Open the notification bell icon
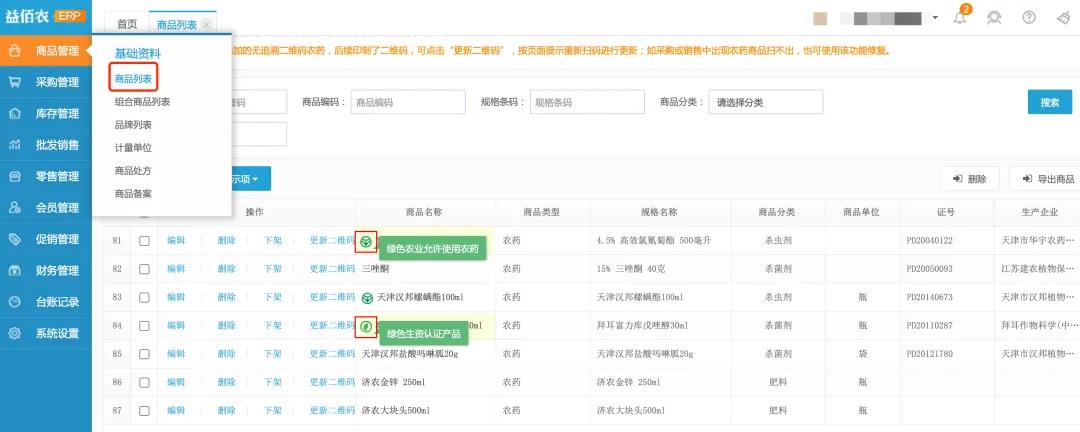The height and width of the screenshot is (432, 1080). [x=960, y=19]
